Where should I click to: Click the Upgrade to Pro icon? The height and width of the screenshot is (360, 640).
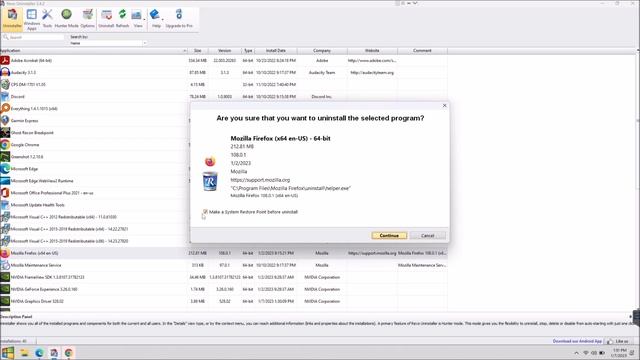tap(179, 18)
